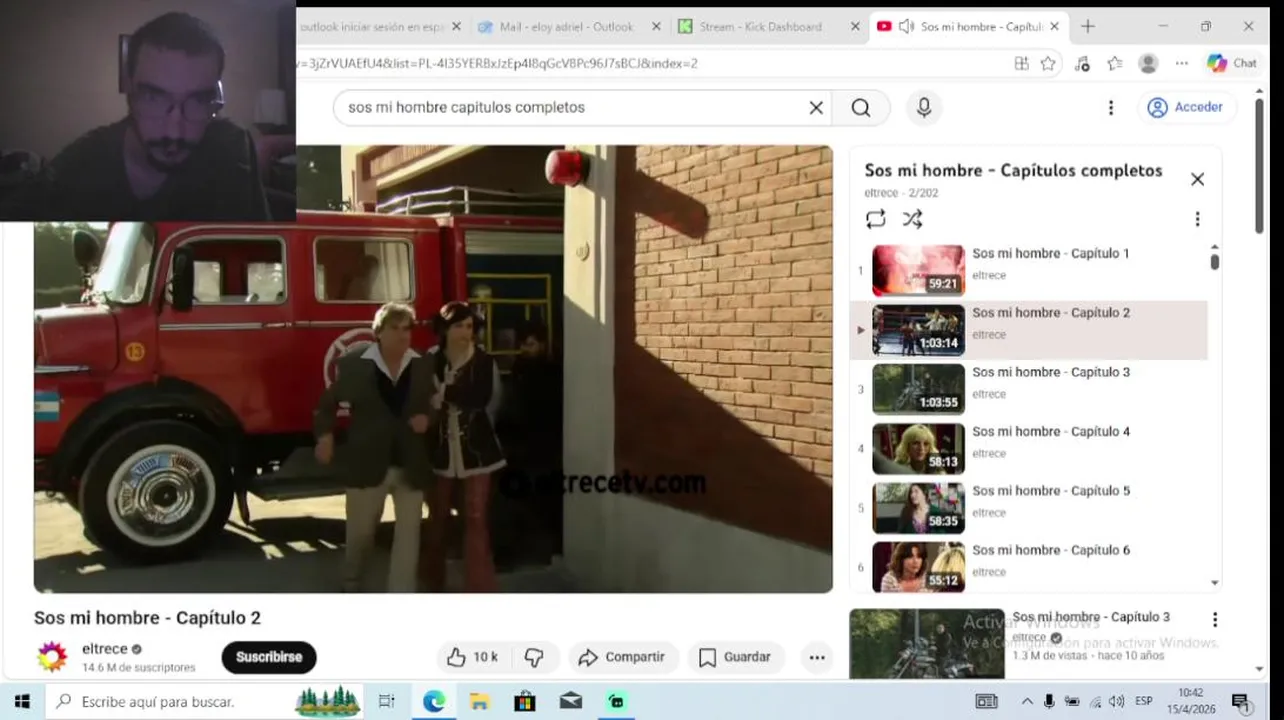Switch to the Stream - Kick Dashboard tab
Screen dimensions: 1284x720
tap(760, 27)
